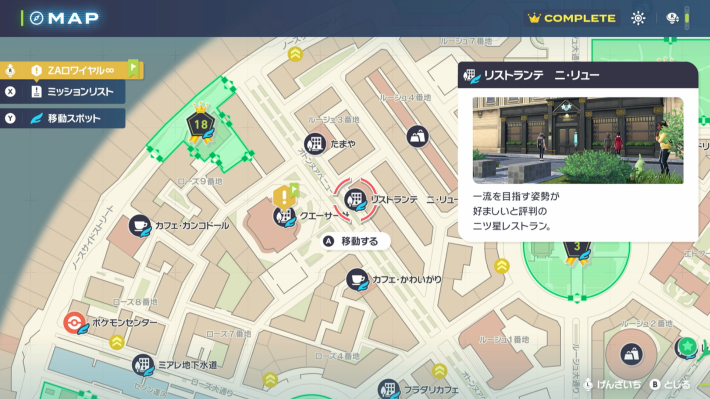Click the restaurant preview image in info panel
The image size is (710, 399).
[x=578, y=140]
